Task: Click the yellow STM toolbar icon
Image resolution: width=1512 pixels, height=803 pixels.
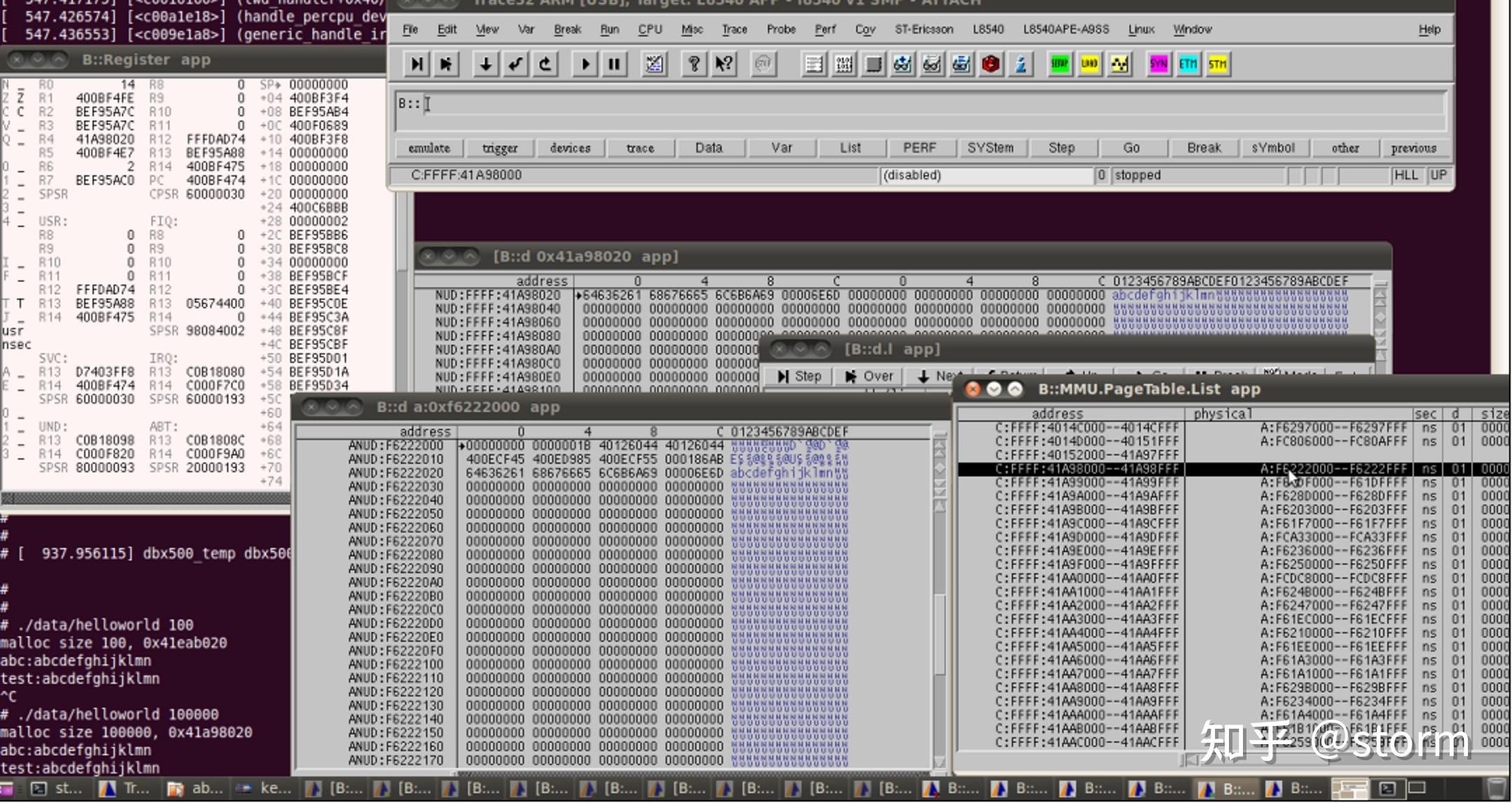Action: [x=1218, y=64]
